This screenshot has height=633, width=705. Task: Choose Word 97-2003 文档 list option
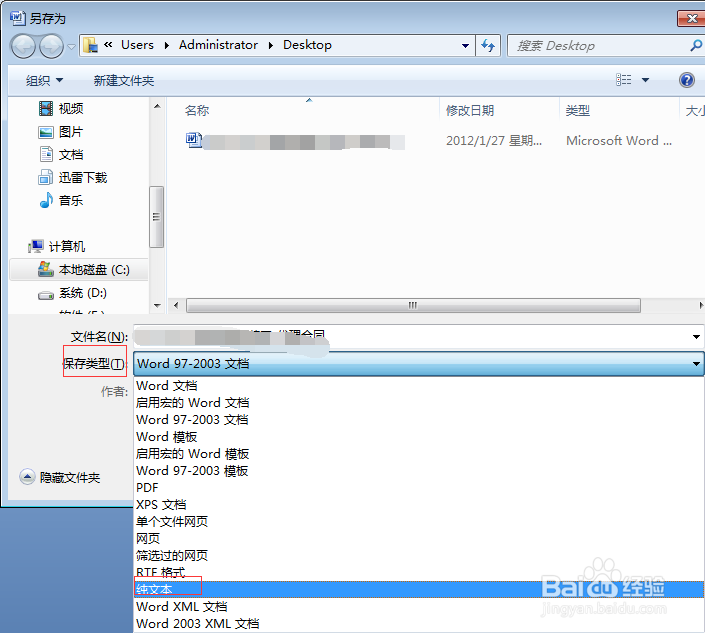pyautogui.click(x=419, y=420)
